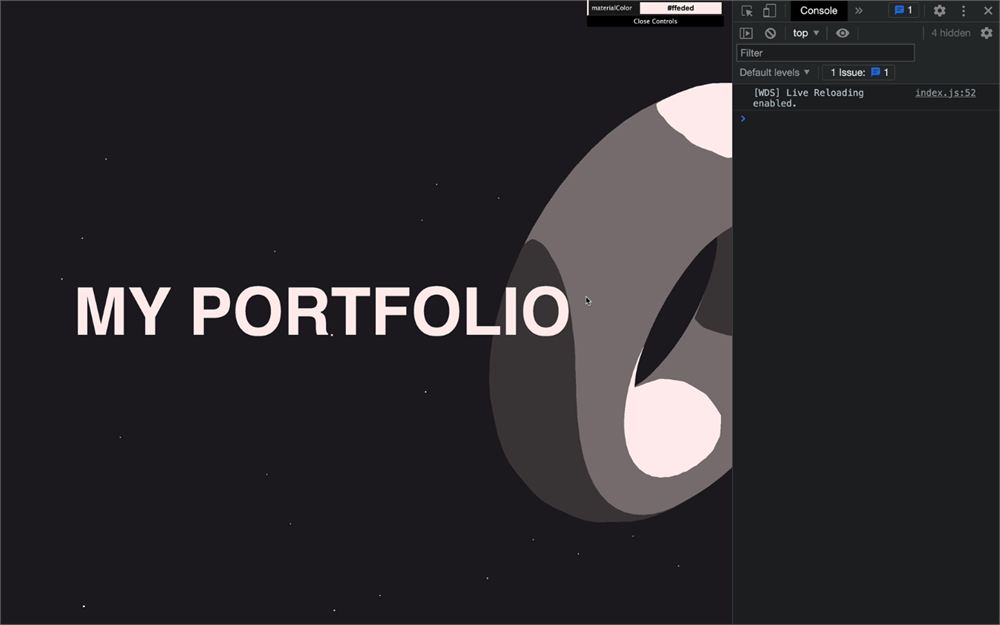The height and width of the screenshot is (625, 1000).
Task: Open DevTools three-dot customize menu
Action: tap(964, 11)
